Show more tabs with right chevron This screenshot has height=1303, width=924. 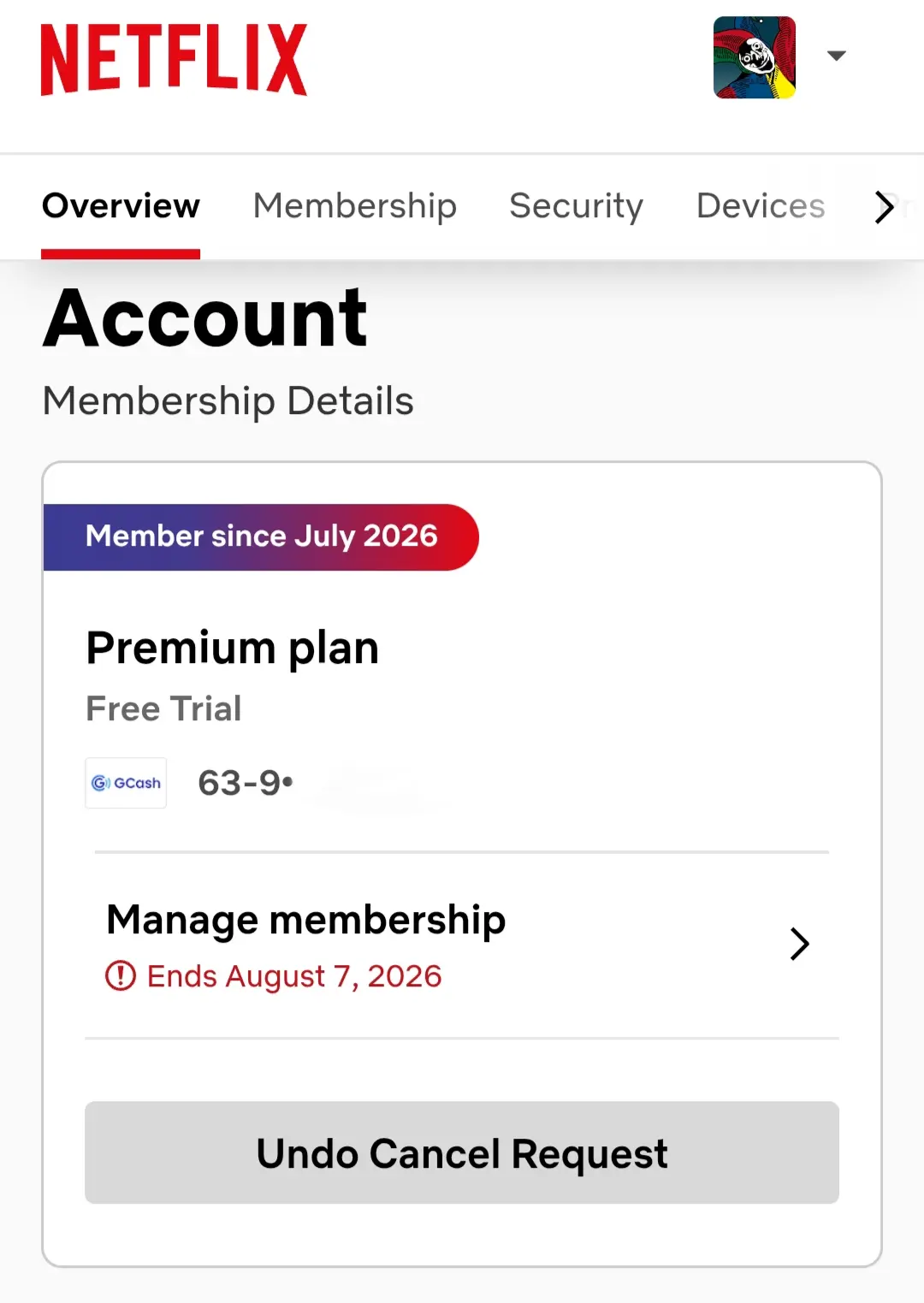(885, 206)
